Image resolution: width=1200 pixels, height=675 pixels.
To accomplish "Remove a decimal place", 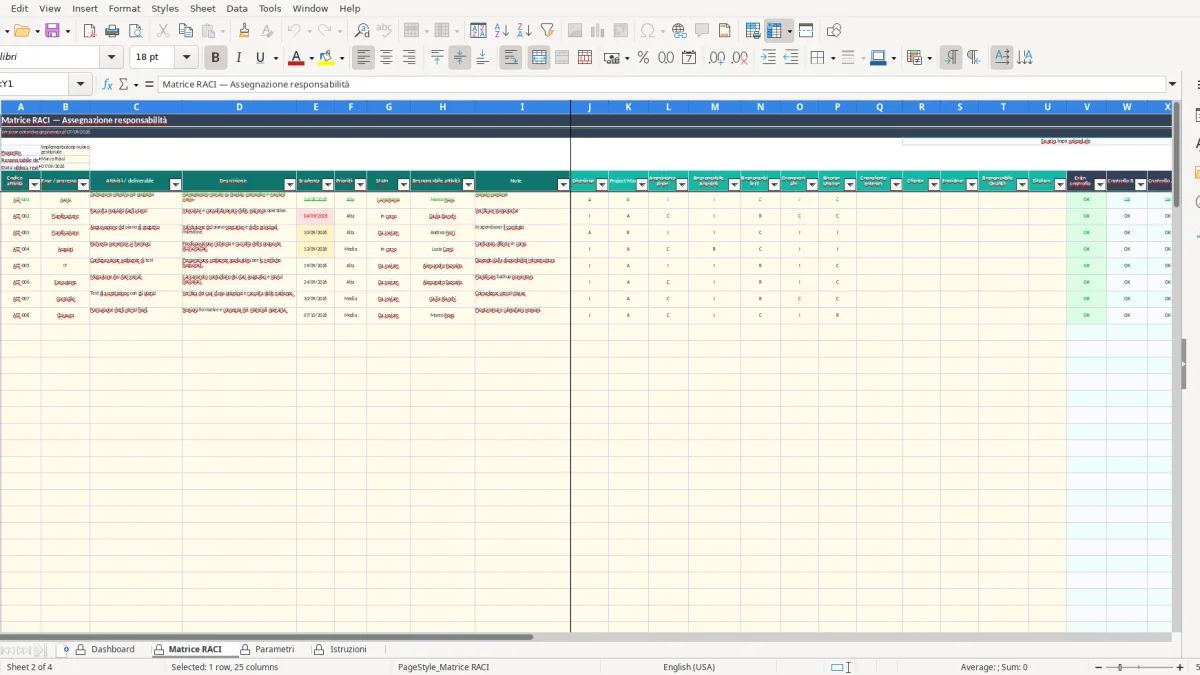I will click(740, 58).
